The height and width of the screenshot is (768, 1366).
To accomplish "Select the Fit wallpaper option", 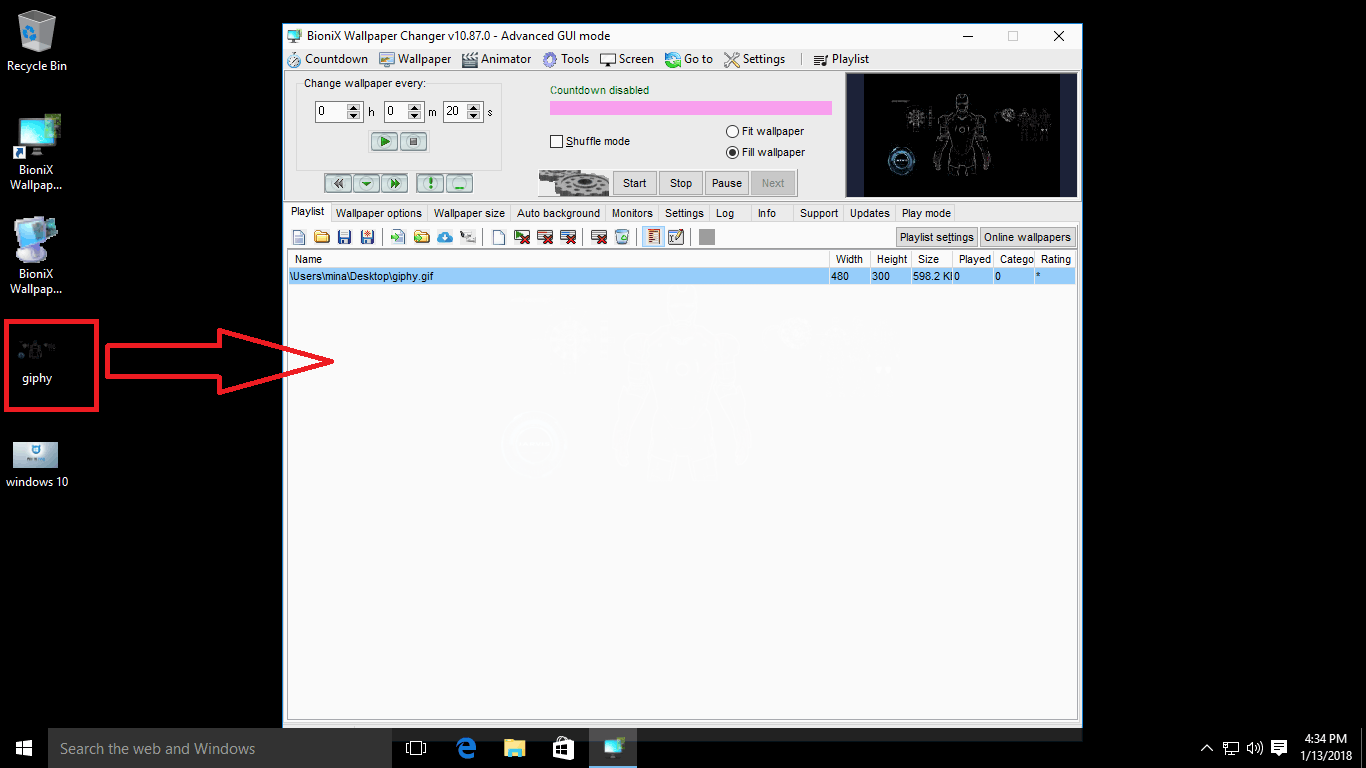I will (733, 131).
